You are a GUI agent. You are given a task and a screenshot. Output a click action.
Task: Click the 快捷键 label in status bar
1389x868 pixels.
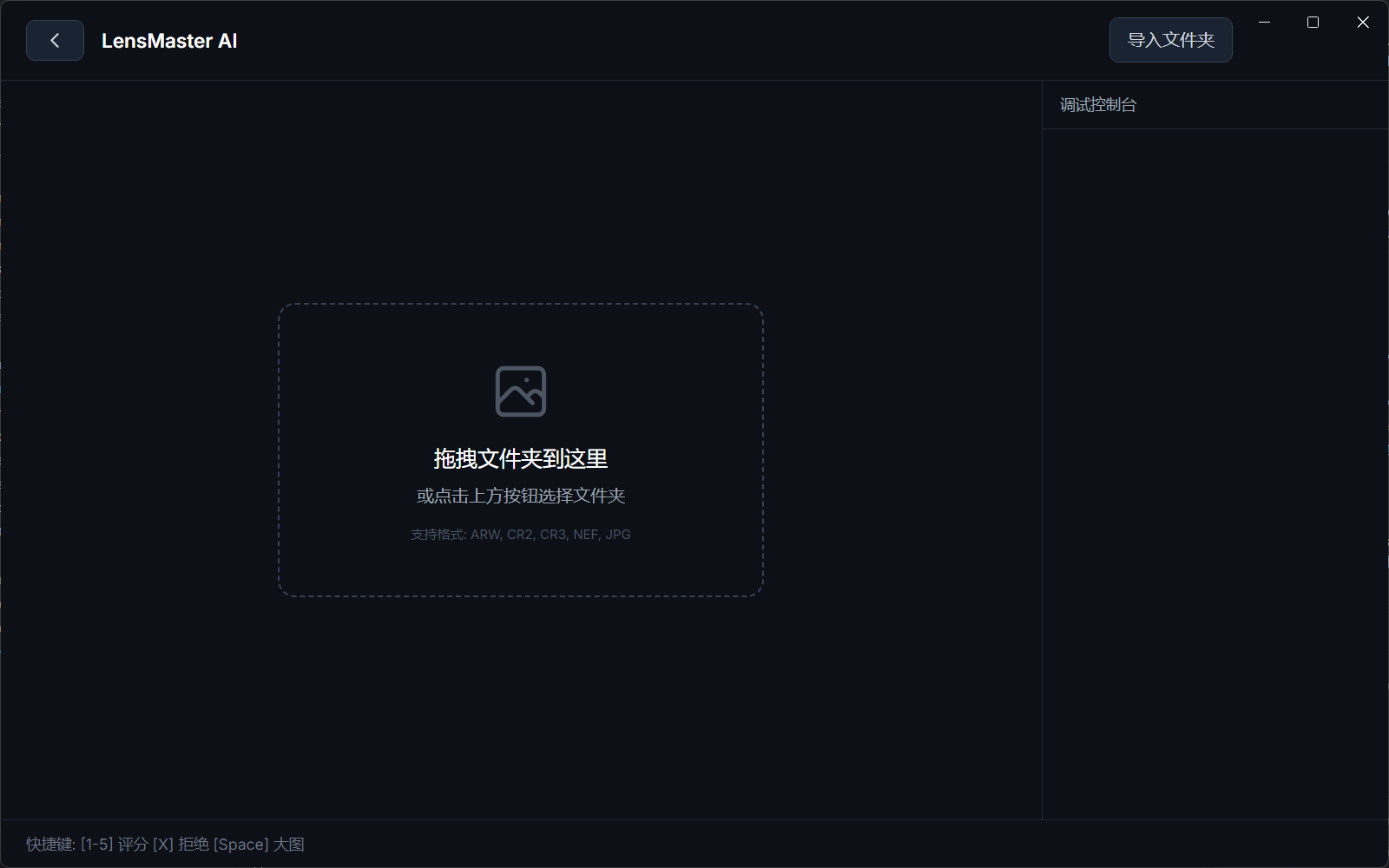coord(50,845)
